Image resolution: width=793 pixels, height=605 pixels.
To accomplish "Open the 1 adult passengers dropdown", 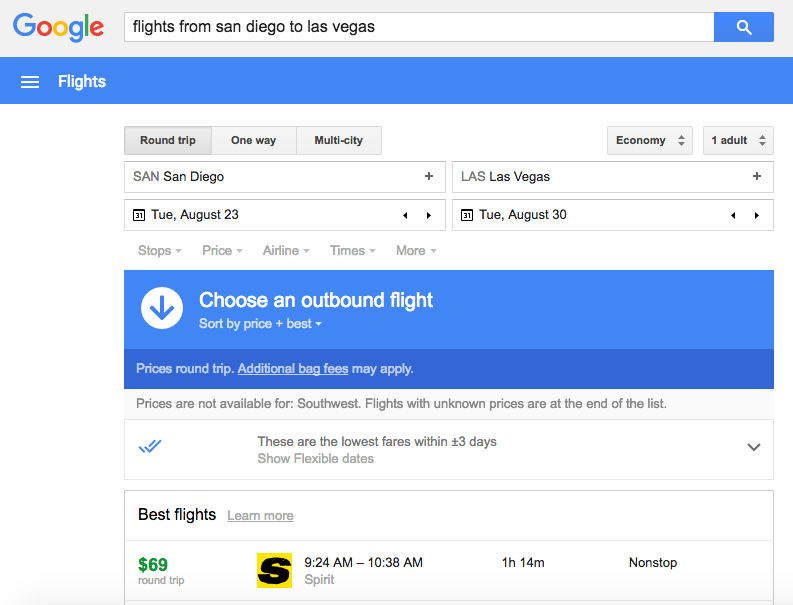I will [x=738, y=140].
